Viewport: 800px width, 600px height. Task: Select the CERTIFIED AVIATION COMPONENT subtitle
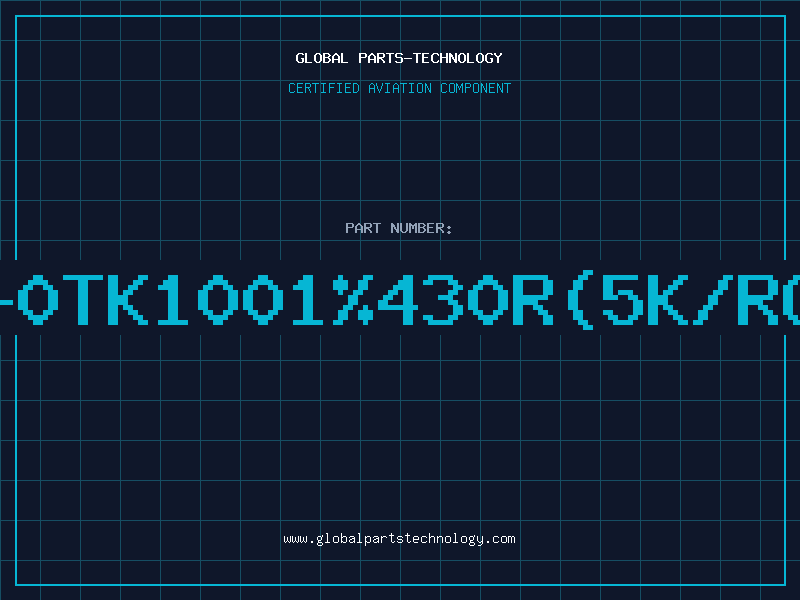click(399, 88)
